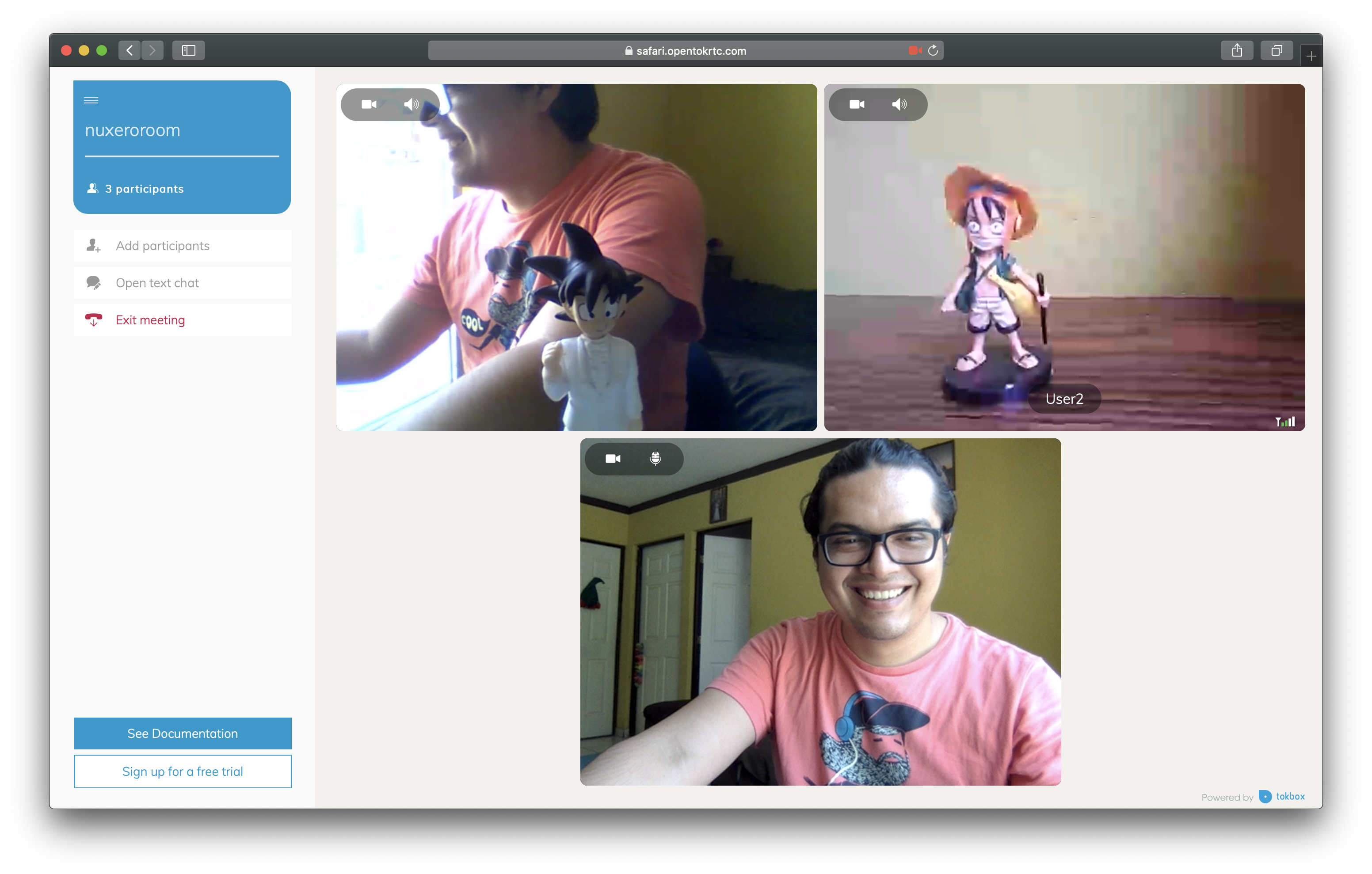Screen dimensions: 1372x874
Task: Click the nuxeroroom room name
Action: point(133,130)
